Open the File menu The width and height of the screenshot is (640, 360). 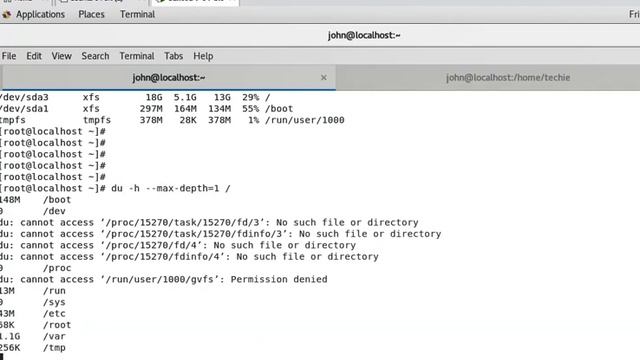point(9,56)
